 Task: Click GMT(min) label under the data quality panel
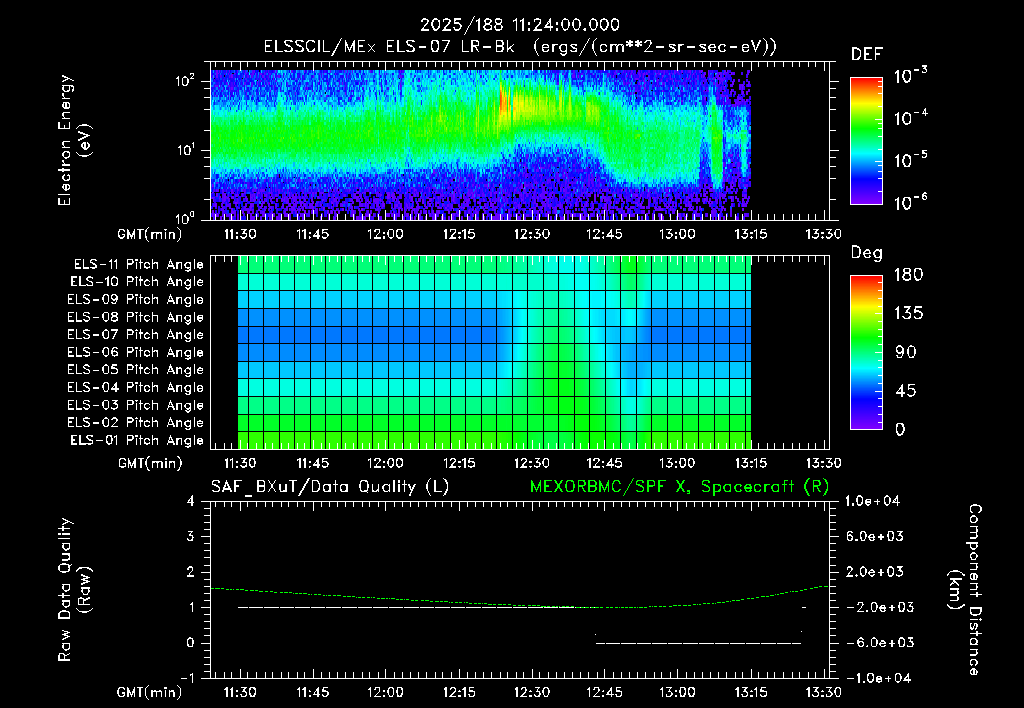[x=150, y=692]
